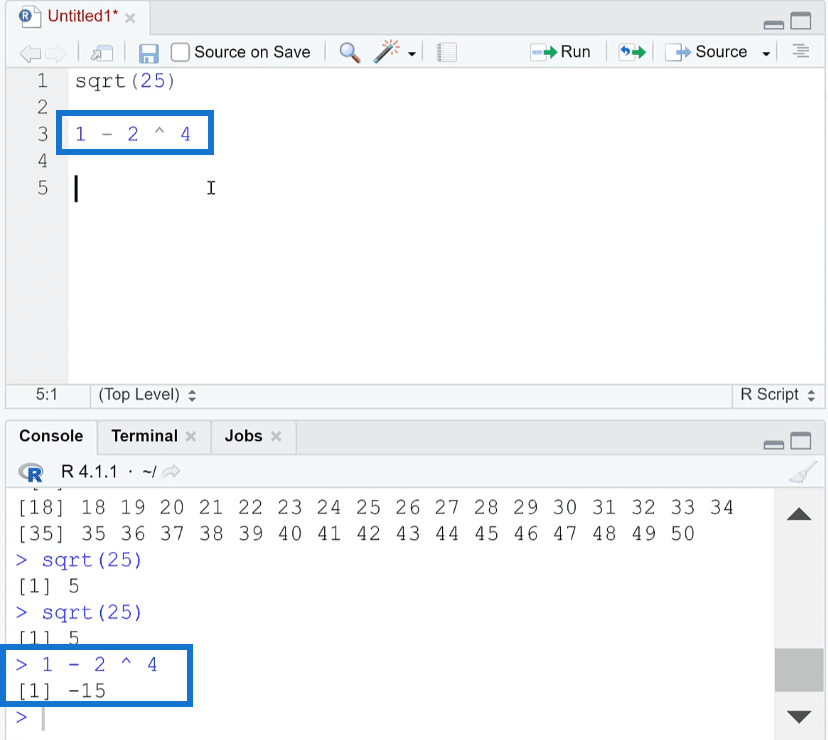Click the cursor position 5:1 indicator
The height and width of the screenshot is (740, 828).
click(x=46, y=394)
